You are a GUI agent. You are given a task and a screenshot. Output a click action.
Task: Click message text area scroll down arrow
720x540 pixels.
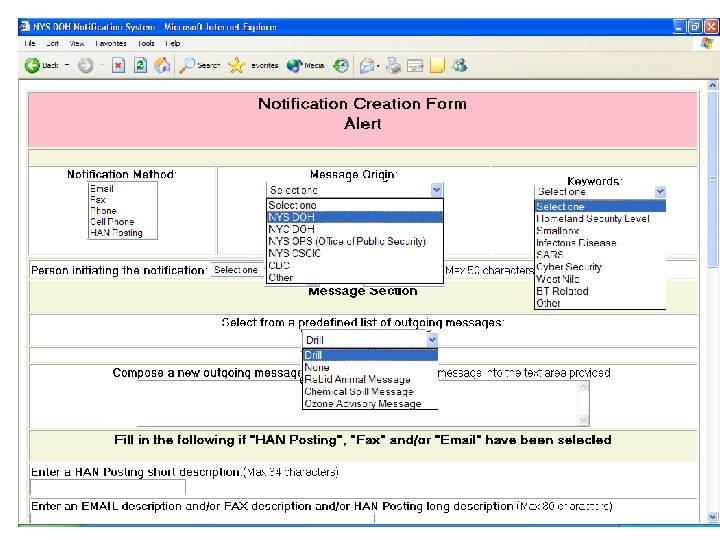[583, 420]
